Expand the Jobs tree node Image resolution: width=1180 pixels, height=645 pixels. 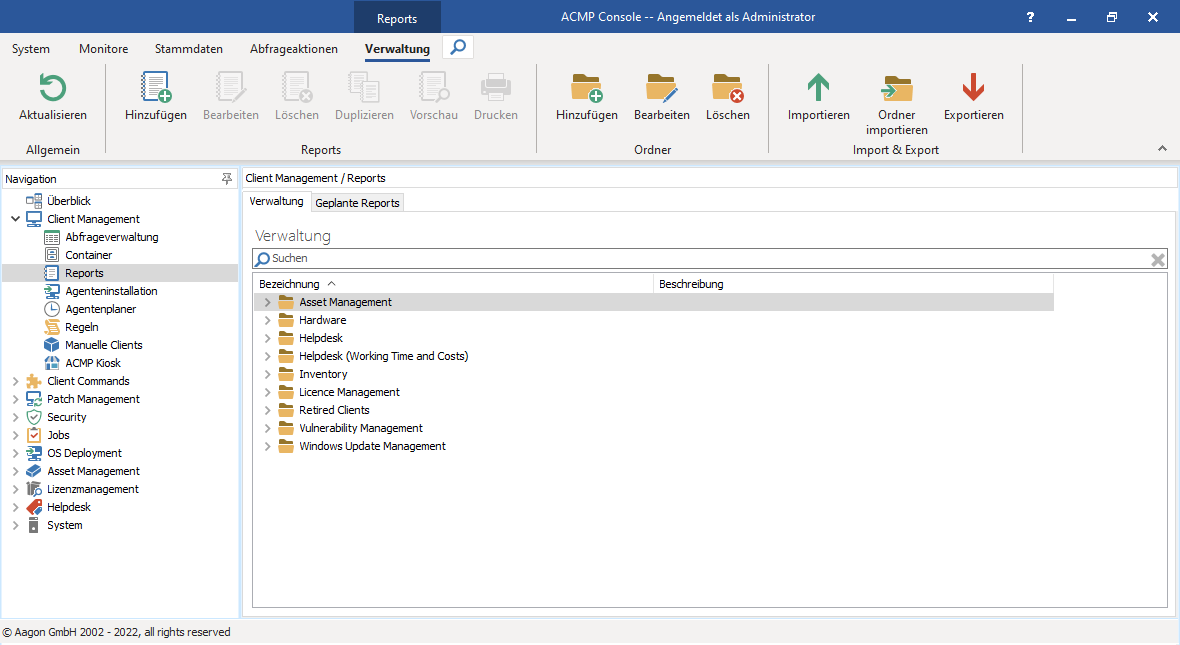point(15,436)
